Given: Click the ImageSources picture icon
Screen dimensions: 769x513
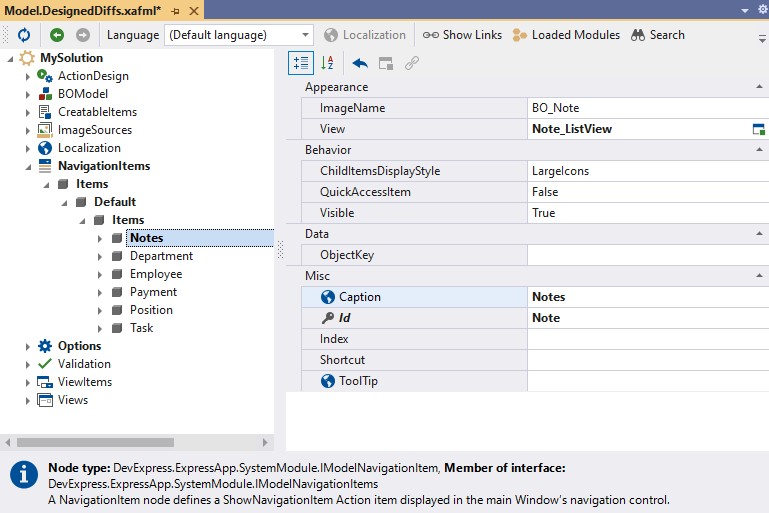Looking at the screenshot, I should pos(45,130).
